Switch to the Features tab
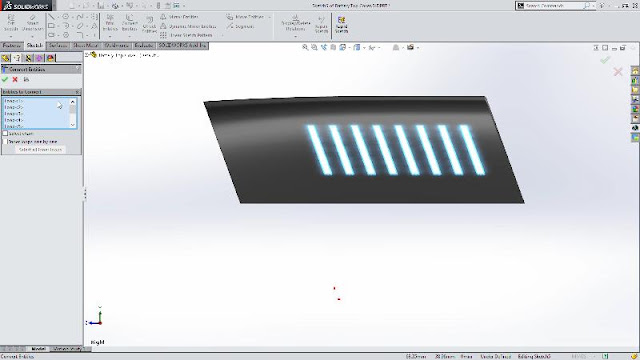Image resolution: width=640 pixels, height=360 pixels. point(12,45)
